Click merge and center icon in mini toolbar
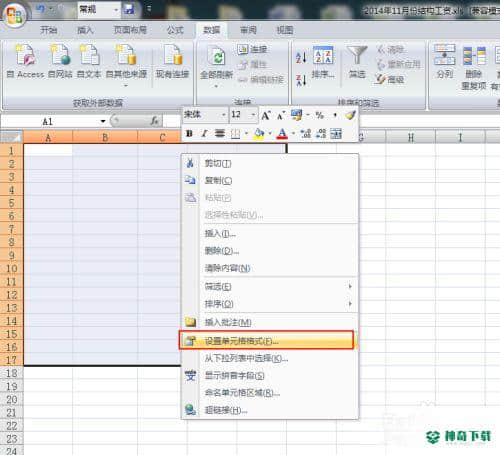The width and height of the screenshot is (500, 455). click(x=336, y=134)
